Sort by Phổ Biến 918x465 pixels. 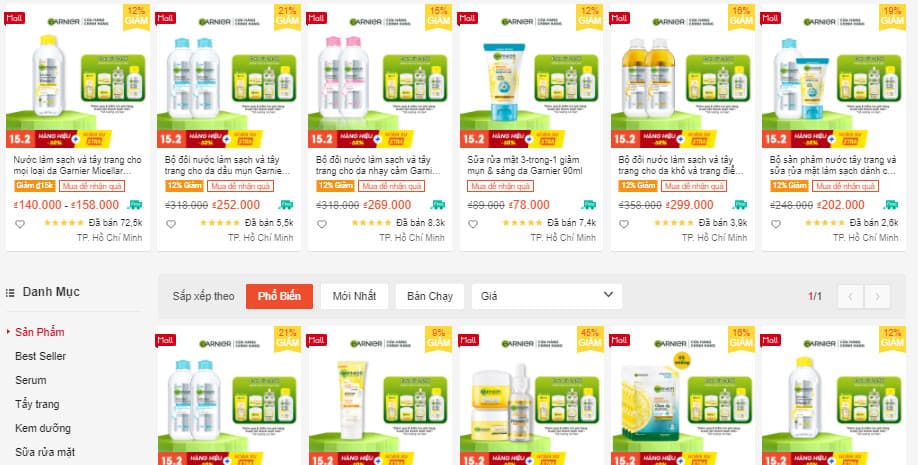point(279,296)
